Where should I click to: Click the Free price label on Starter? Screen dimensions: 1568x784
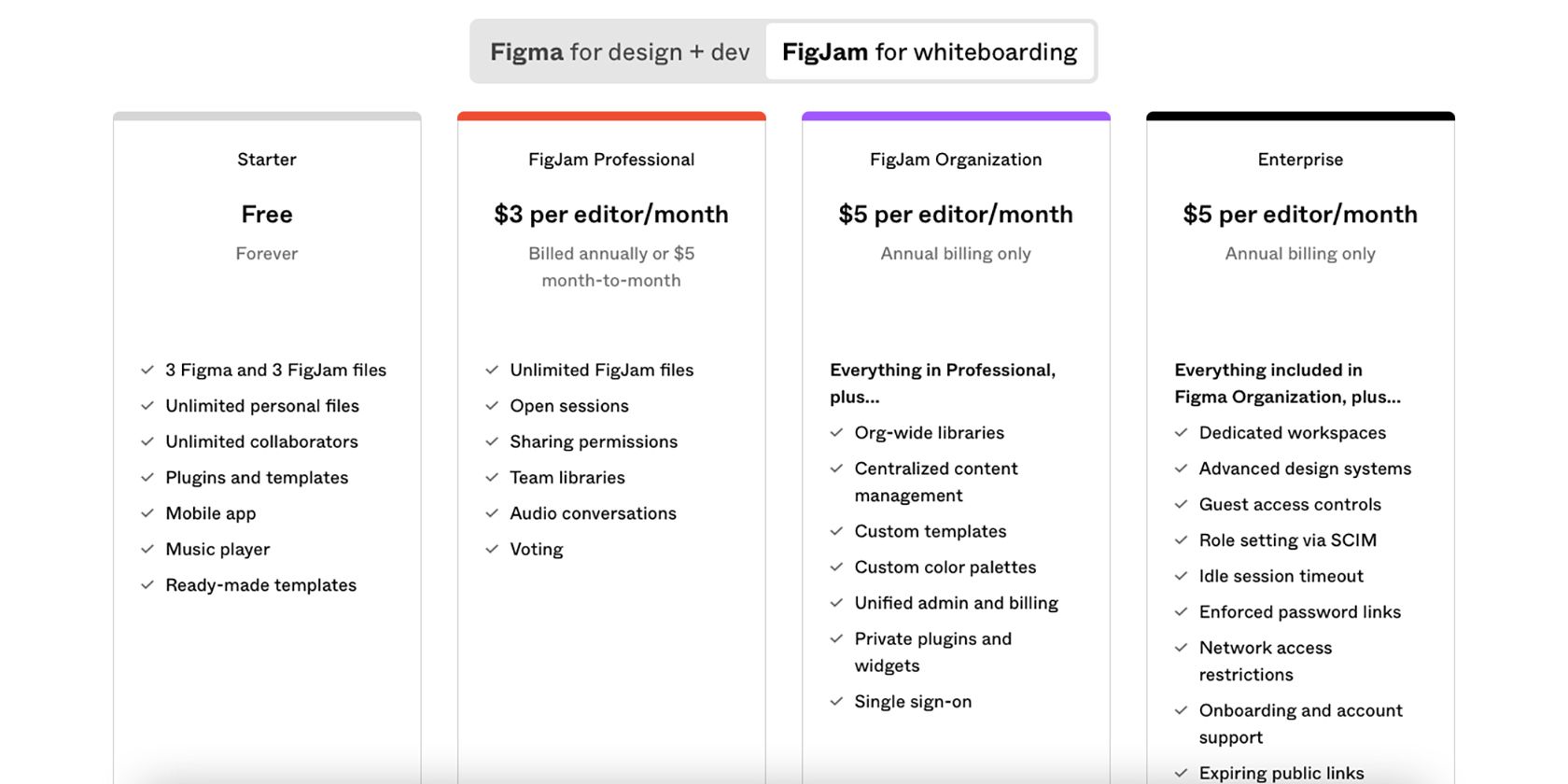267,215
